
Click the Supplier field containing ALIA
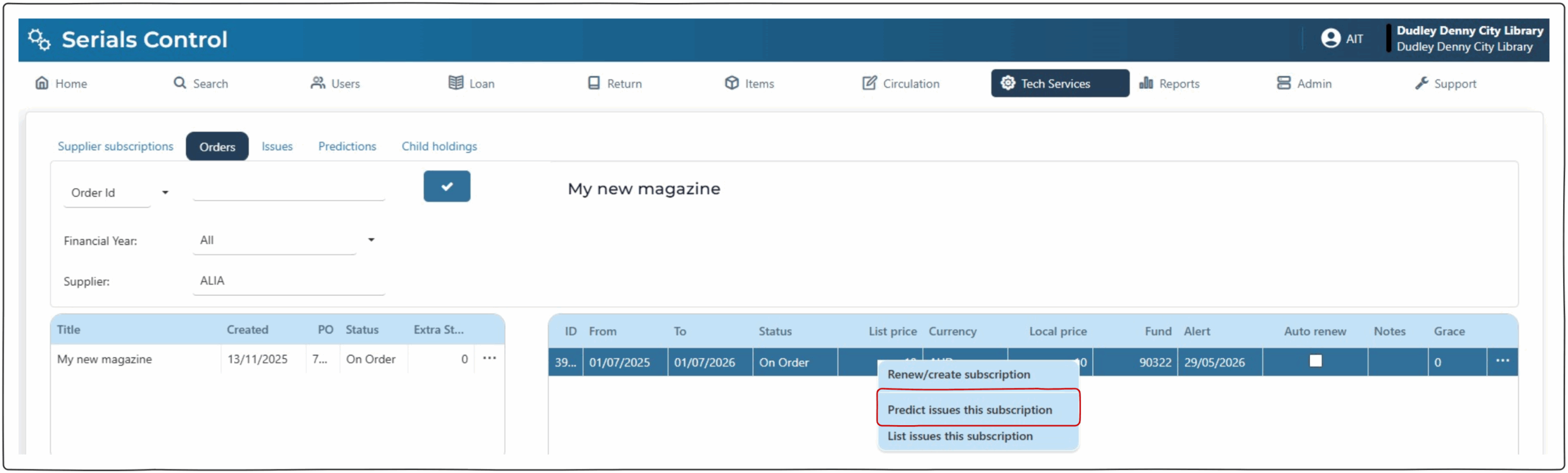point(288,281)
